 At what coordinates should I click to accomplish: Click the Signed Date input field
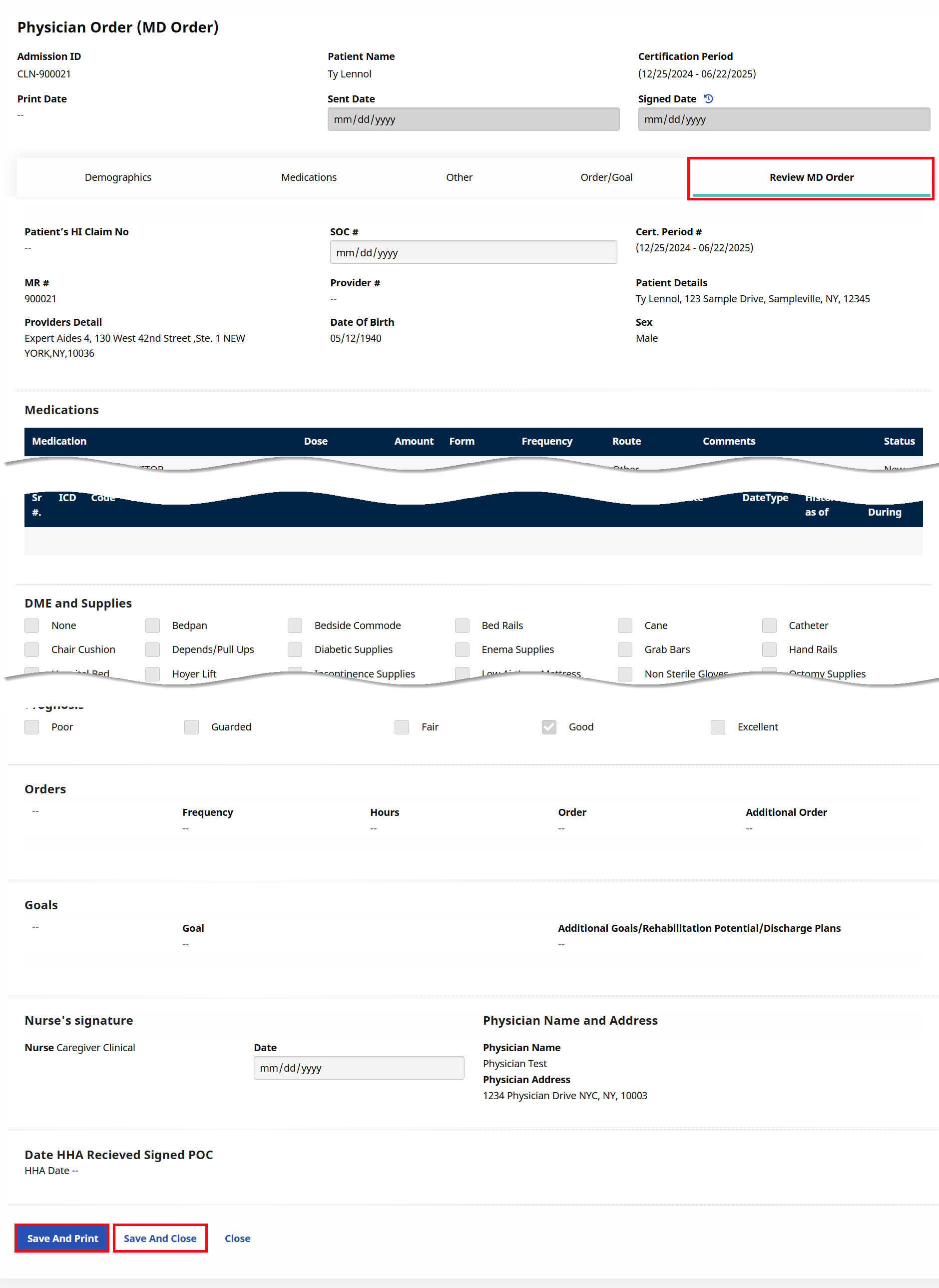pyautogui.click(x=783, y=119)
